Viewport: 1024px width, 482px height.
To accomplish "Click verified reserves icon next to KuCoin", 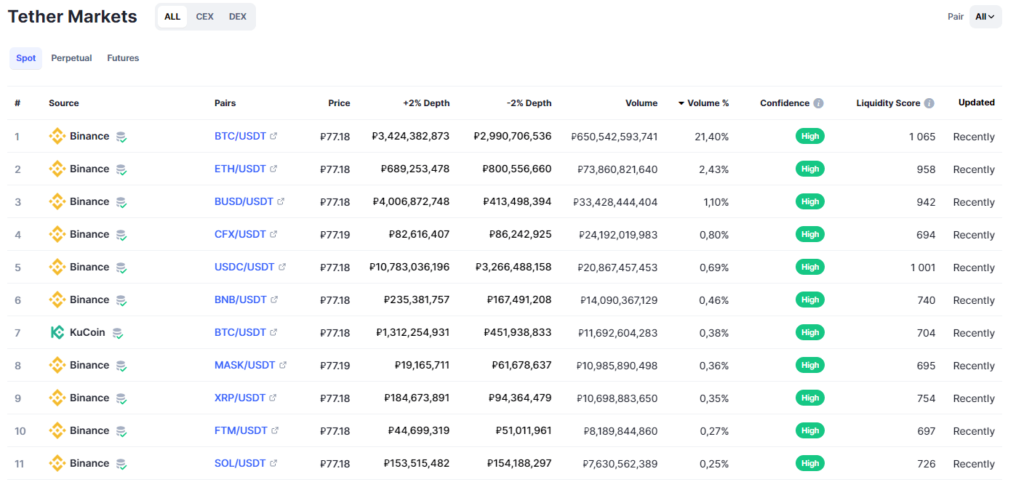I will [118, 332].
